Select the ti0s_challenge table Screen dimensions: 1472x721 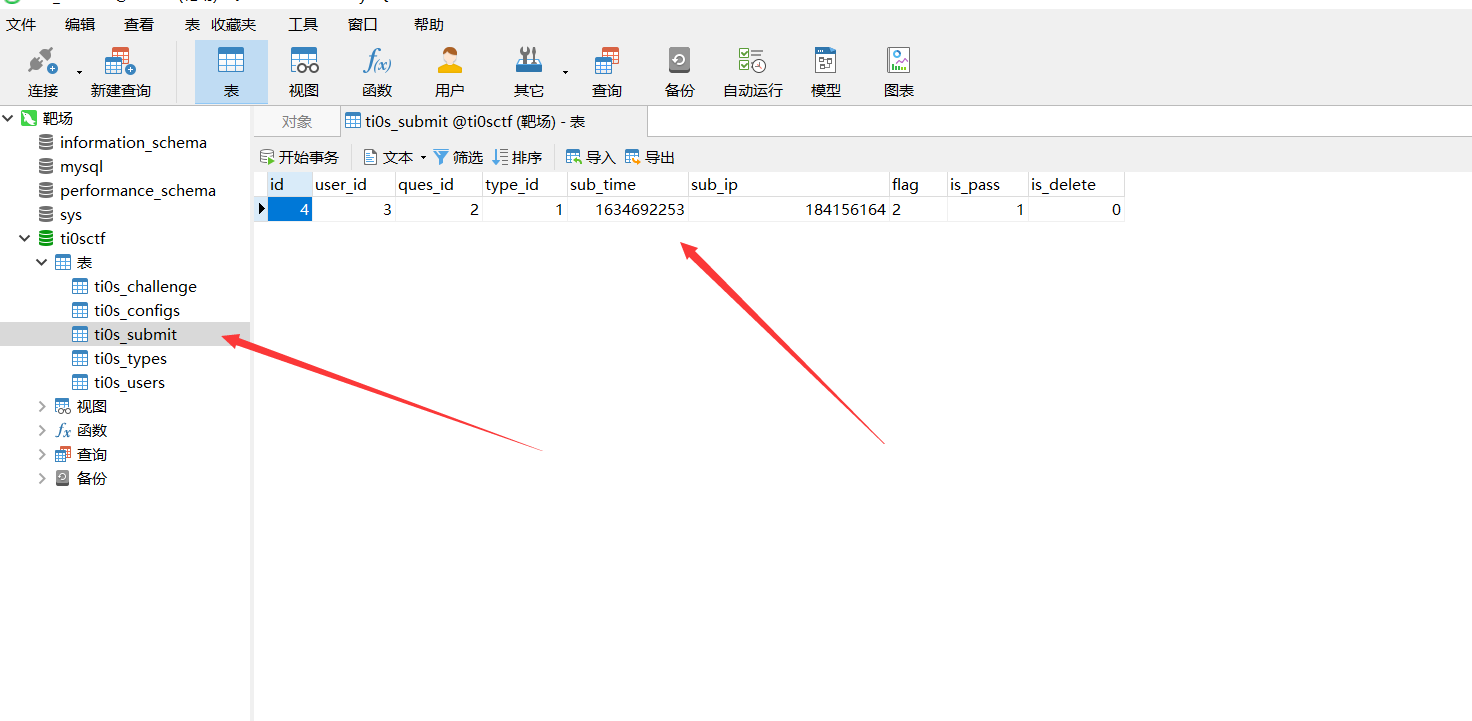point(145,287)
